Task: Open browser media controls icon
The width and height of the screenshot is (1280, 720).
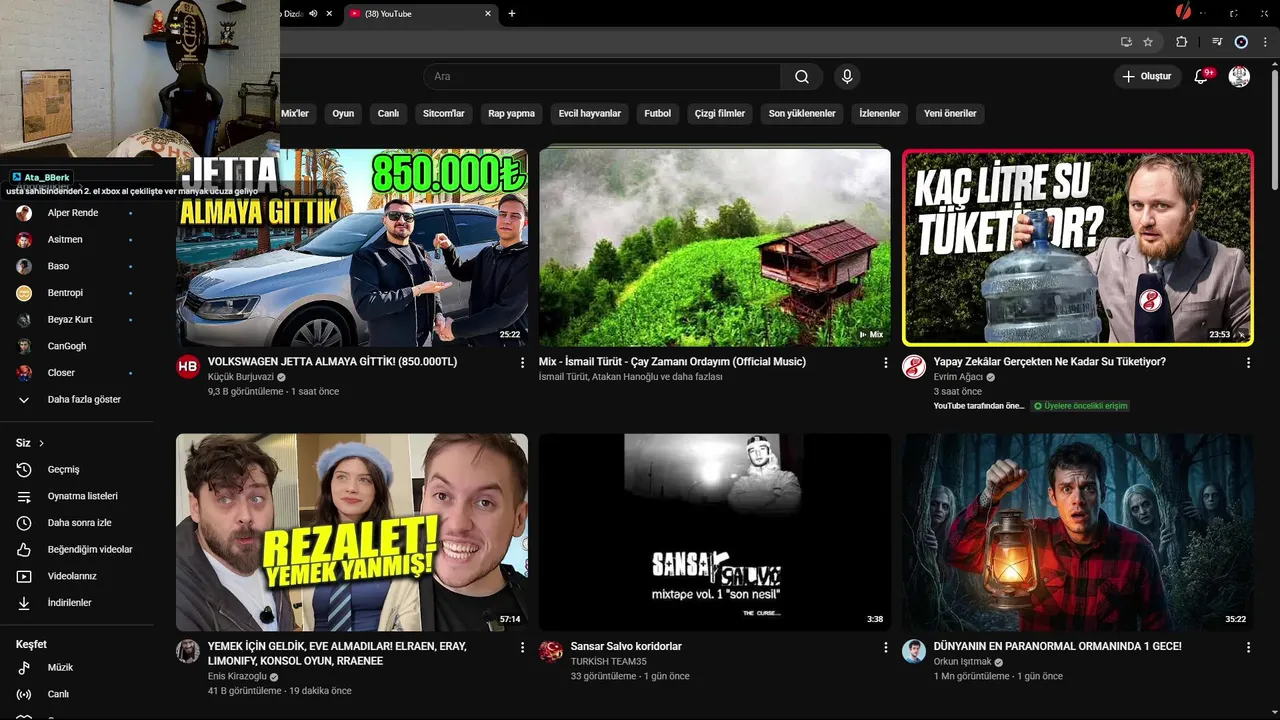Action: point(1217,42)
